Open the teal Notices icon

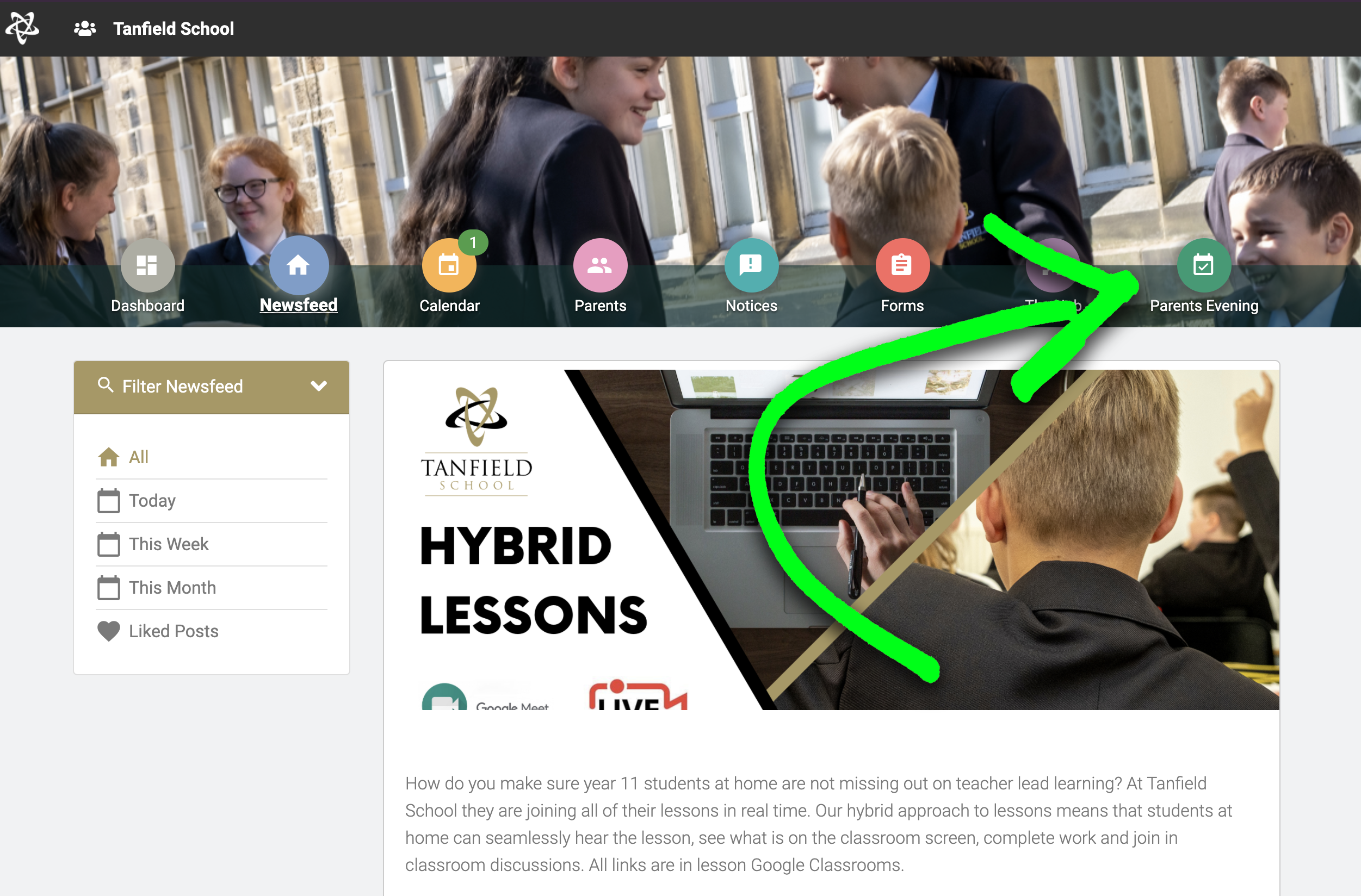pyautogui.click(x=751, y=265)
